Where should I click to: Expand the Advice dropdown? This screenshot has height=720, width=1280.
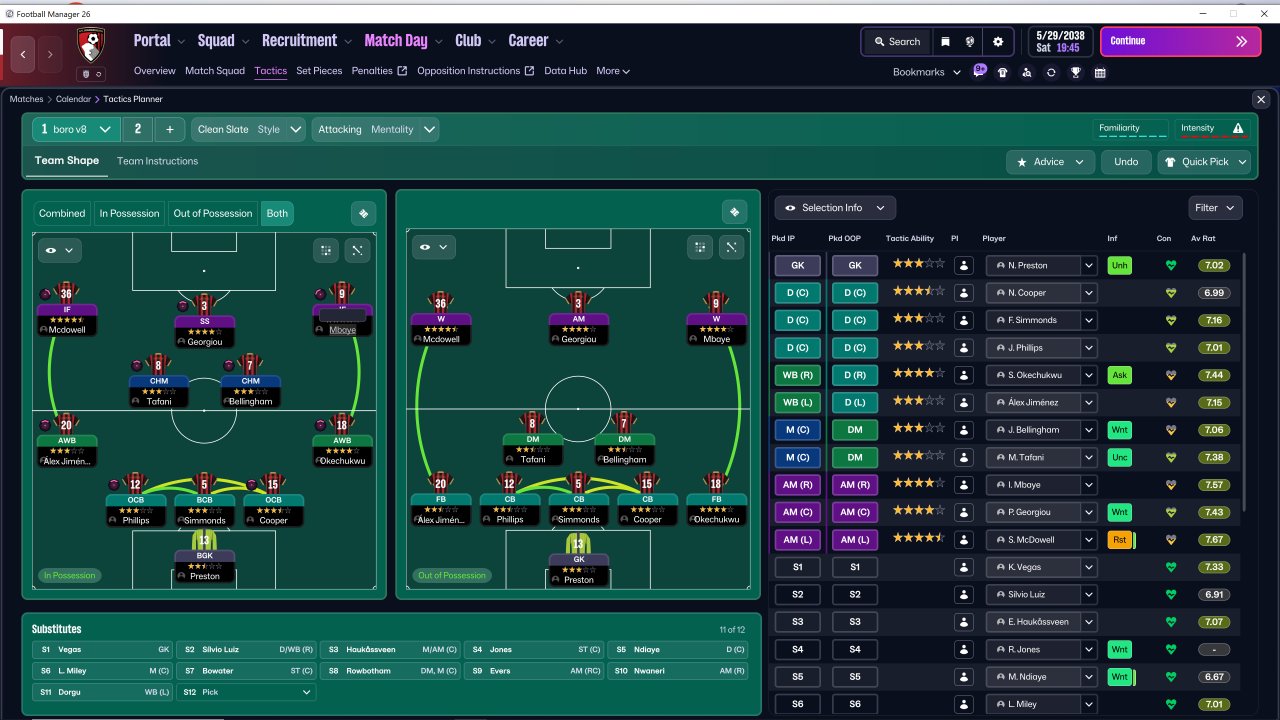coord(1050,162)
